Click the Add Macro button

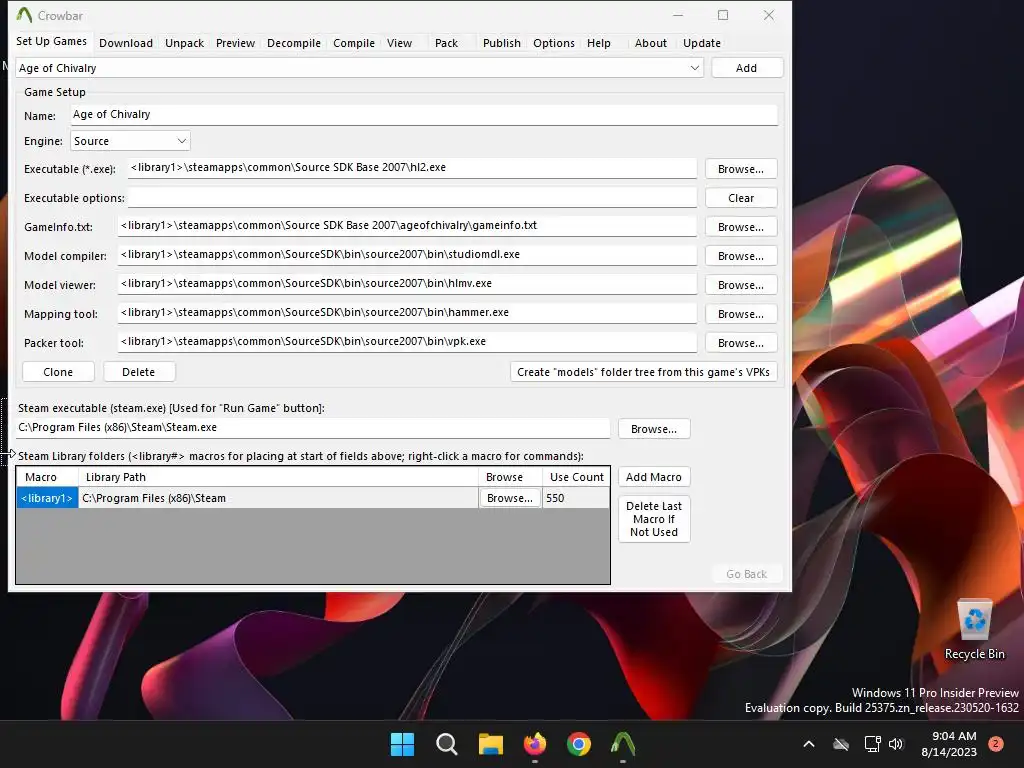coord(654,477)
